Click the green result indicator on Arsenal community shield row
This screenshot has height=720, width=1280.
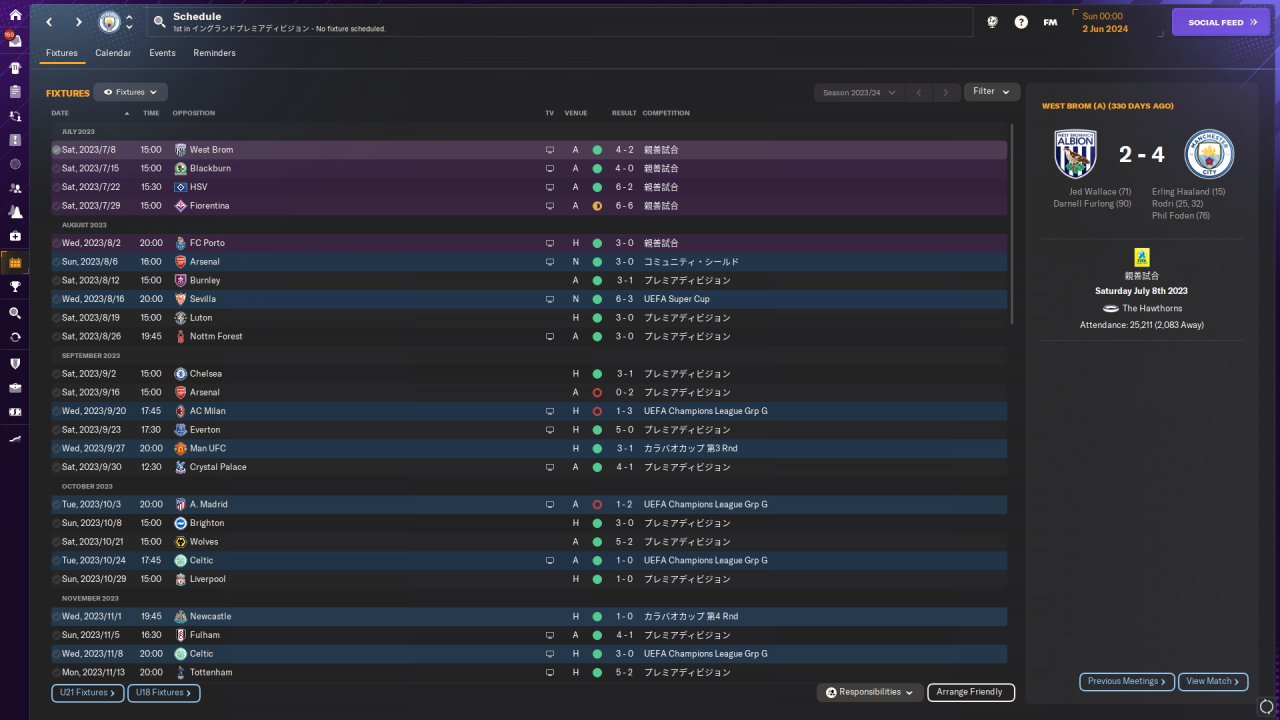(597, 262)
